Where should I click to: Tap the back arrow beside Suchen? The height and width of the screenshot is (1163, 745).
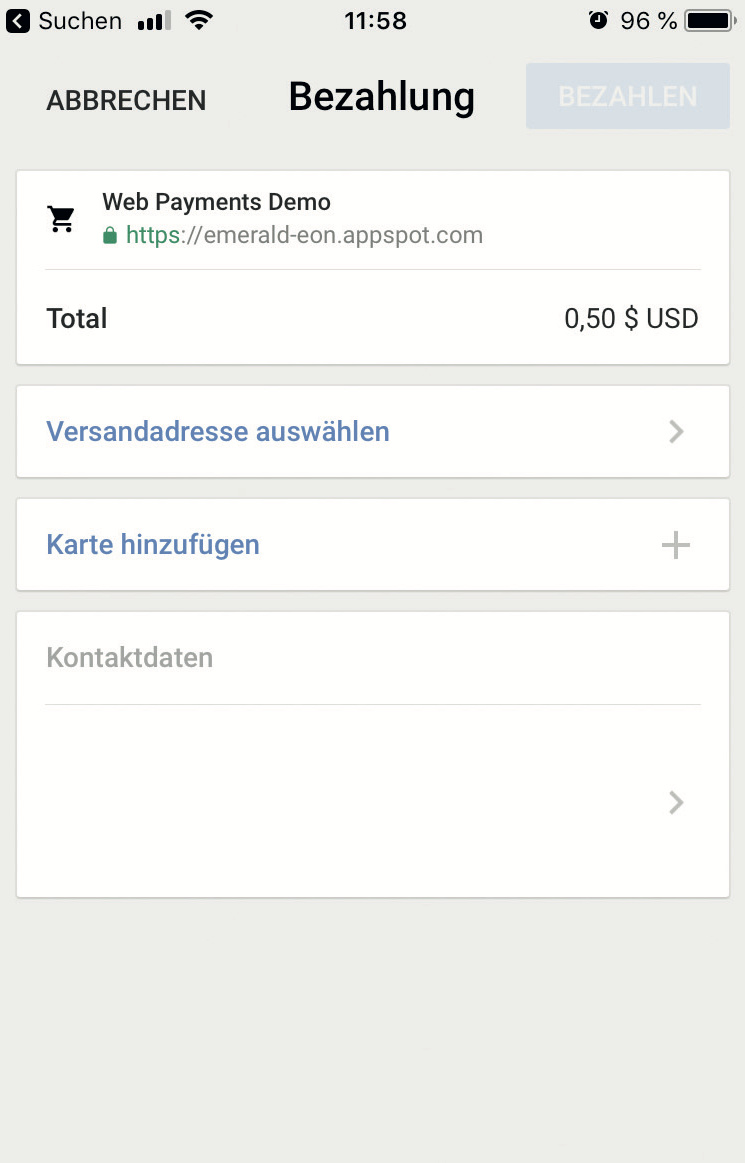pos(18,20)
